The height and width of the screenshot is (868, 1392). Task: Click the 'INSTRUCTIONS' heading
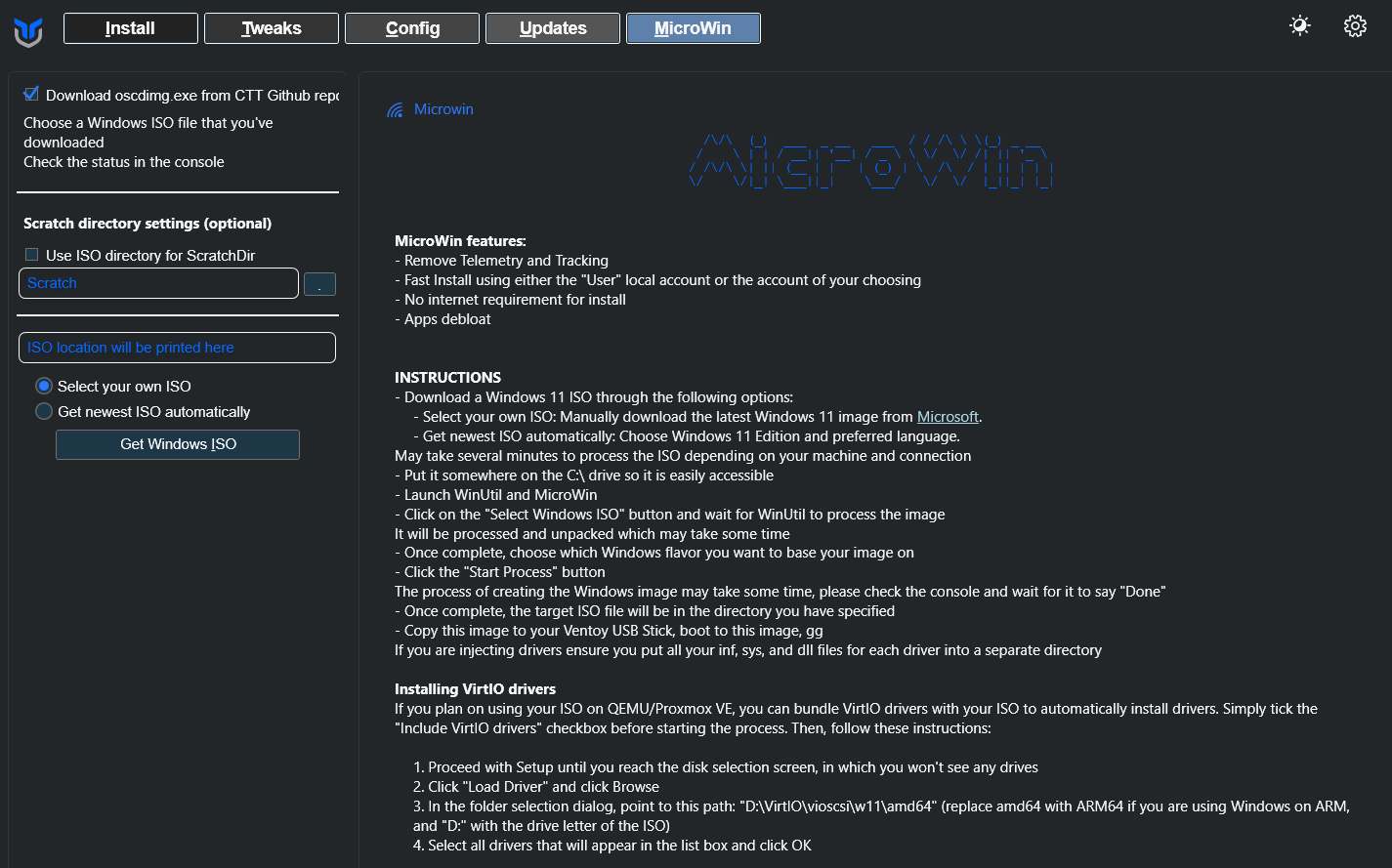pyautogui.click(x=447, y=378)
